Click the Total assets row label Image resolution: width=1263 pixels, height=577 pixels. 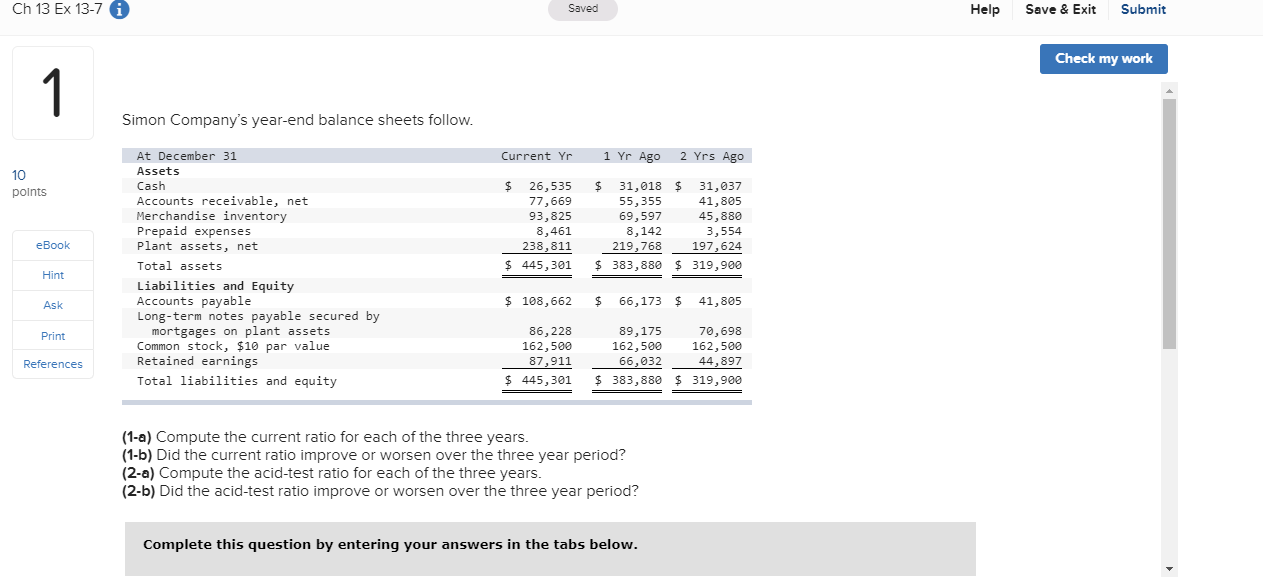pyautogui.click(x=179, y=266)
